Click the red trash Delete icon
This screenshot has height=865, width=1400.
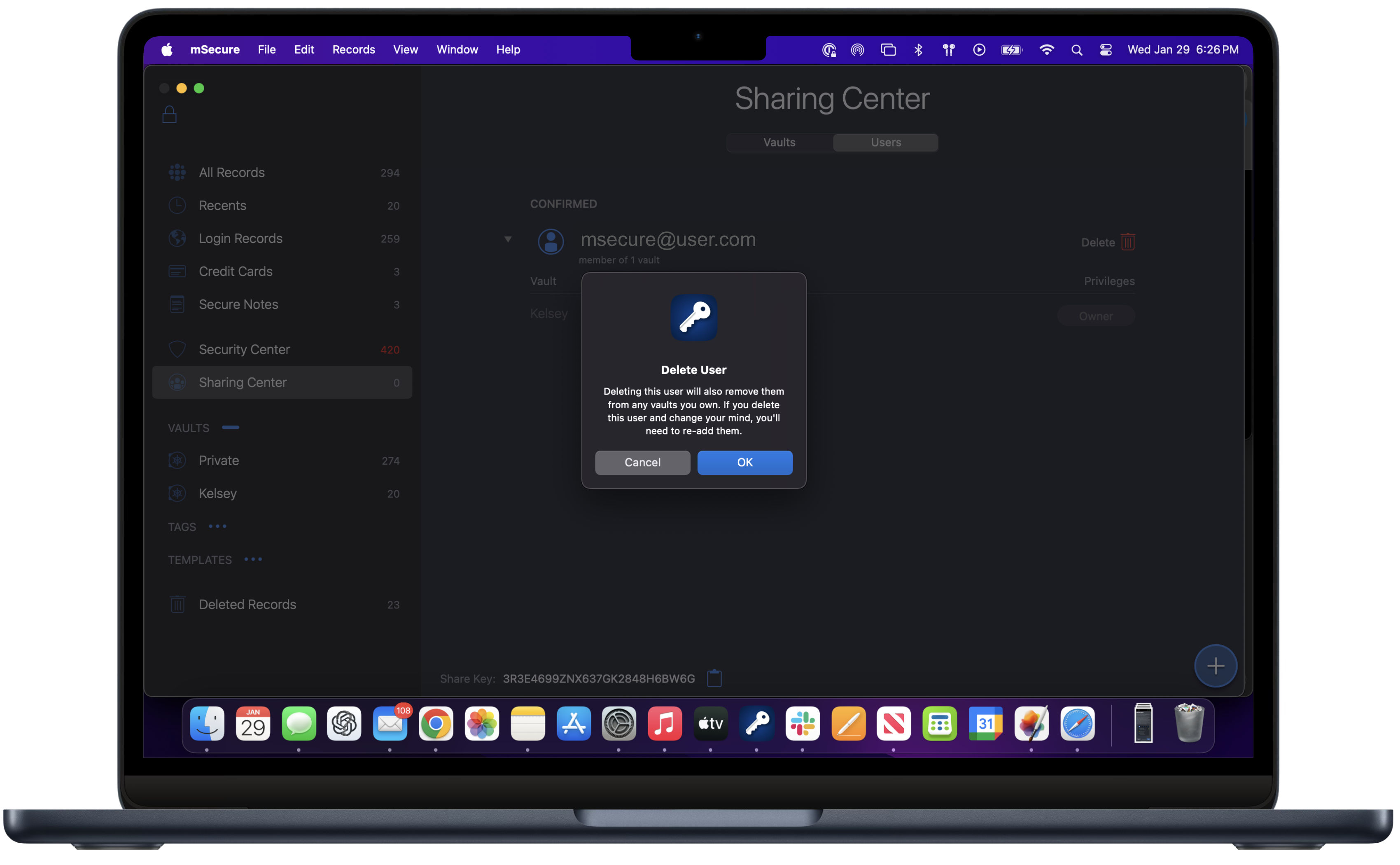[x=1128, y=242]
